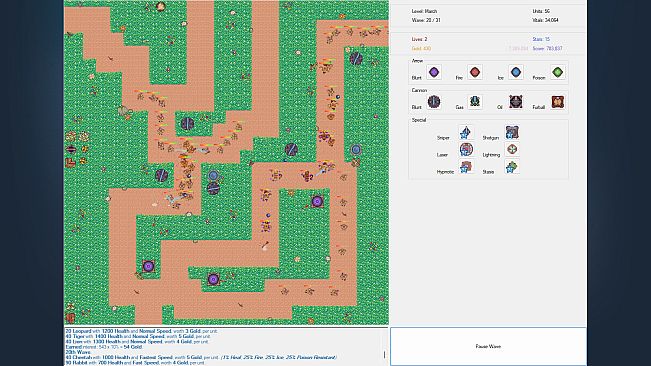Viewport: 651px width, 366px height.
Task: Click the 'Shotgun' tower label
Action: (490, 138)
